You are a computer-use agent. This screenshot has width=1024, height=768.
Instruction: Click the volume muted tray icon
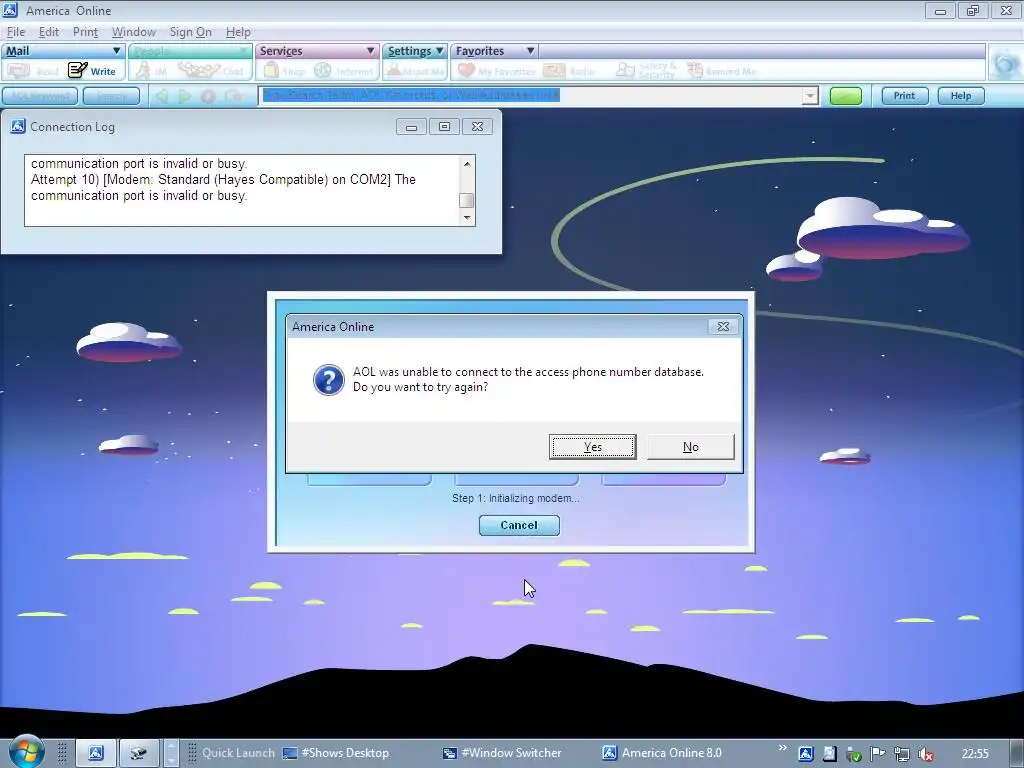tap(925, 754)
